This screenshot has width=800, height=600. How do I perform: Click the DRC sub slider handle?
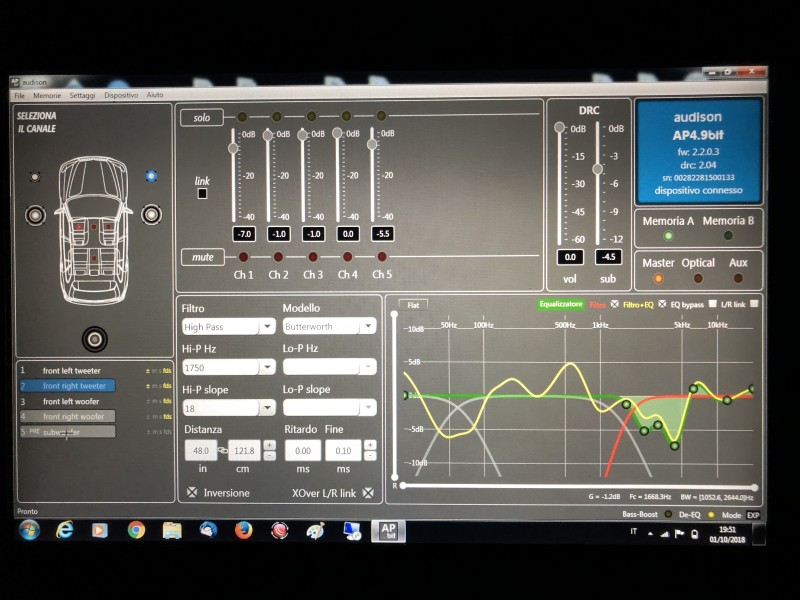coord(597,169)
